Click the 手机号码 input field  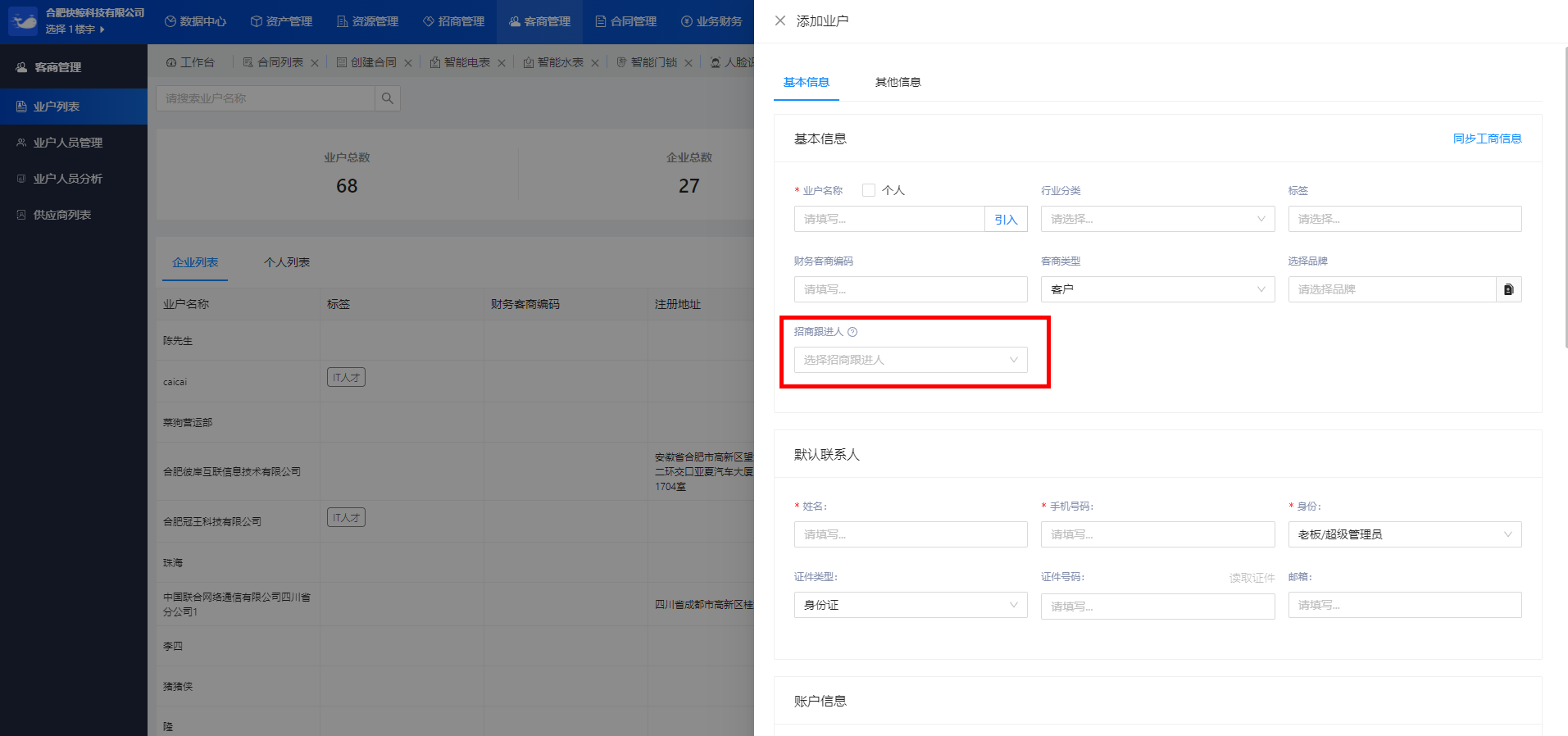[1157, 534]
